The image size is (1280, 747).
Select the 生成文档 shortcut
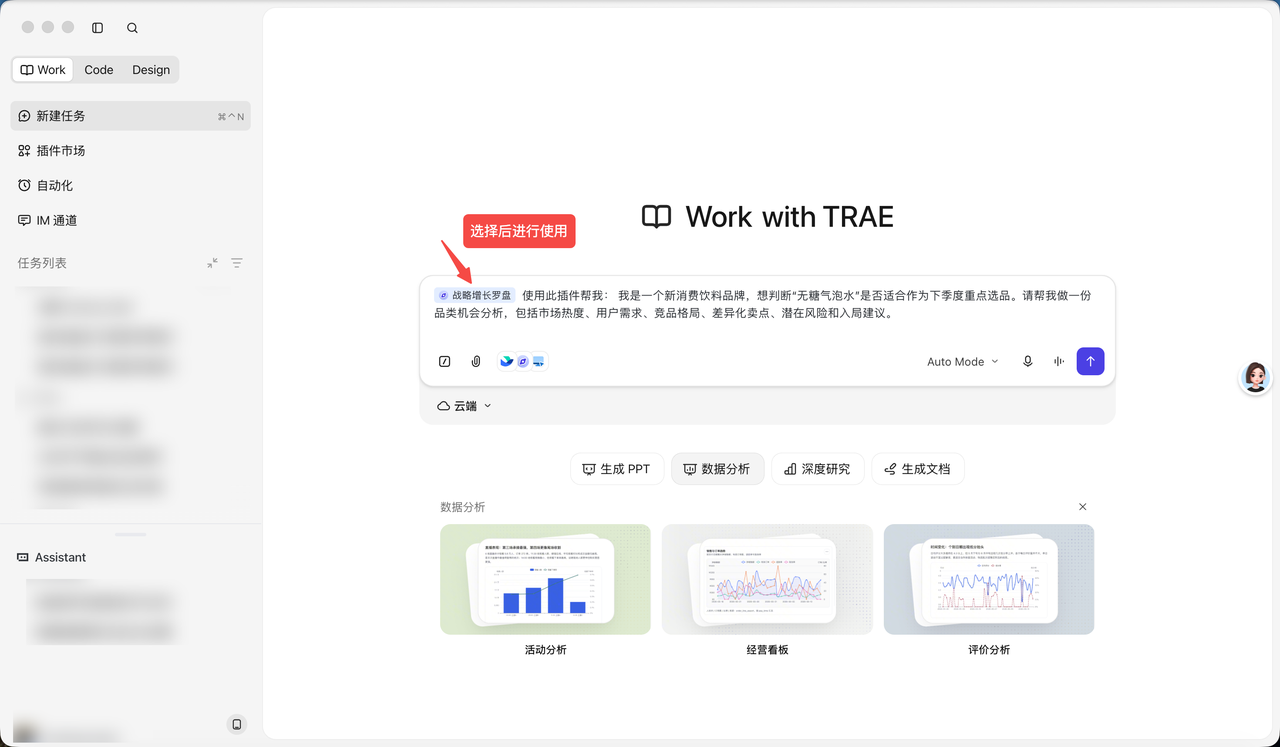[x=918, y=469]
